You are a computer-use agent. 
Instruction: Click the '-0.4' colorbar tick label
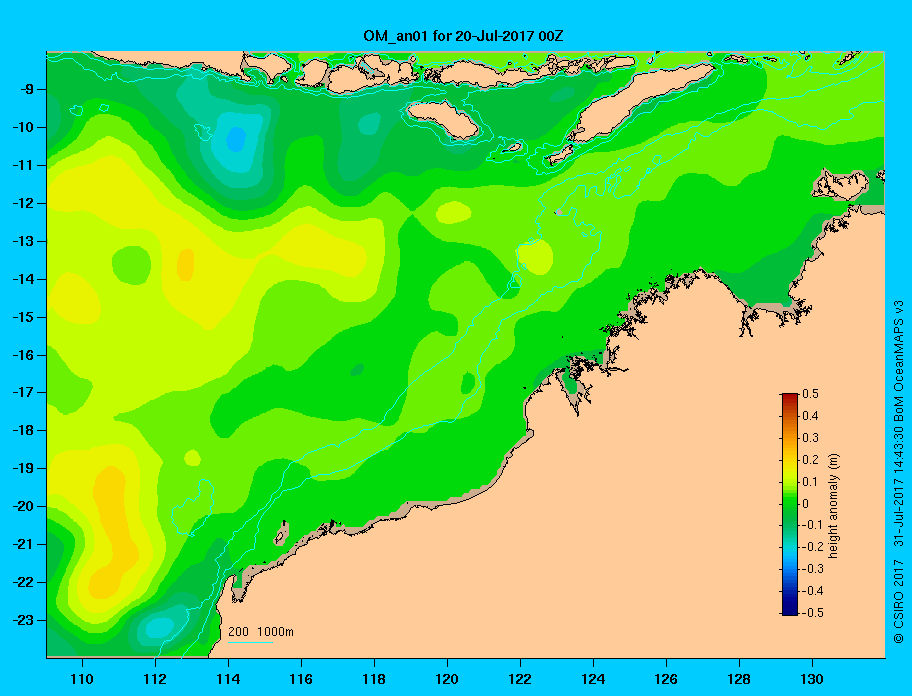(813, 591)
